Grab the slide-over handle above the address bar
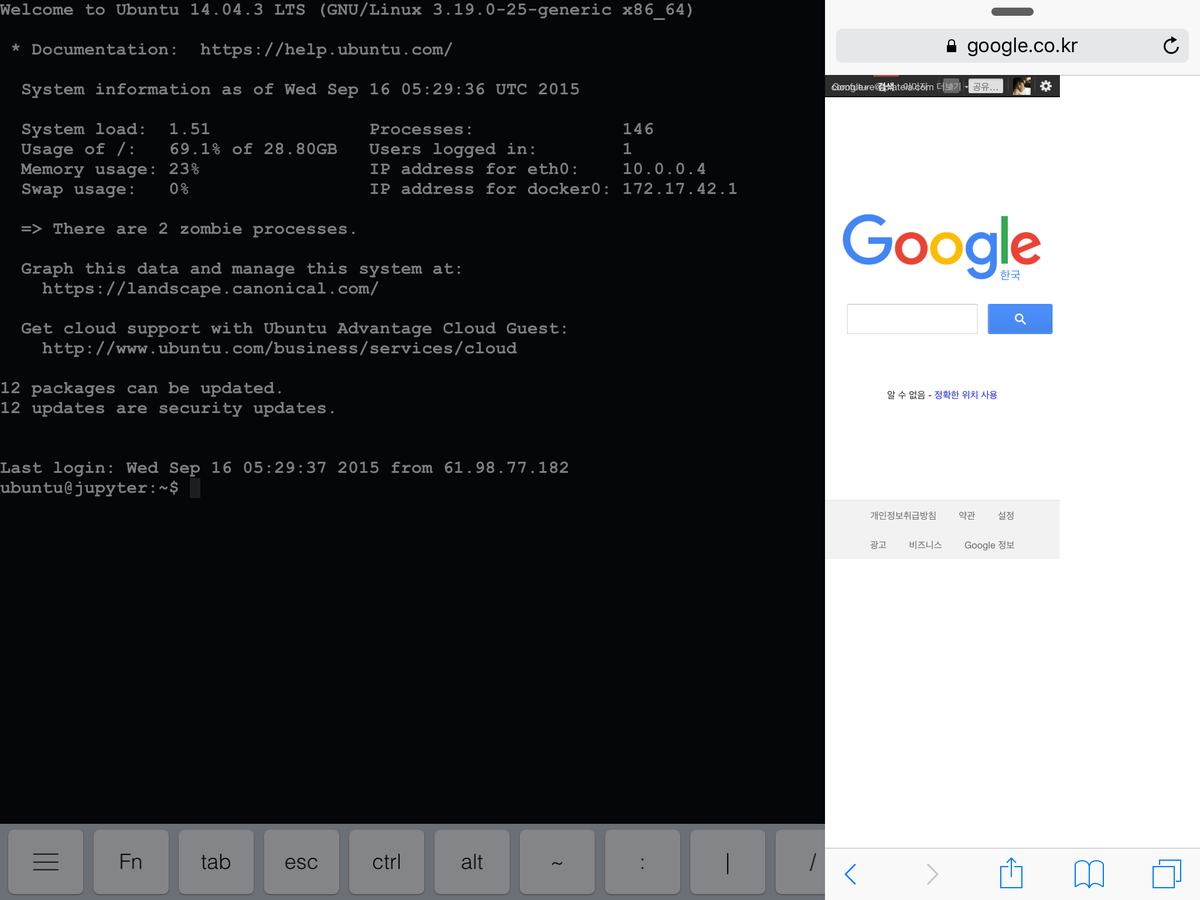This screenshot has height=900, width=1200. point(1012,12)
